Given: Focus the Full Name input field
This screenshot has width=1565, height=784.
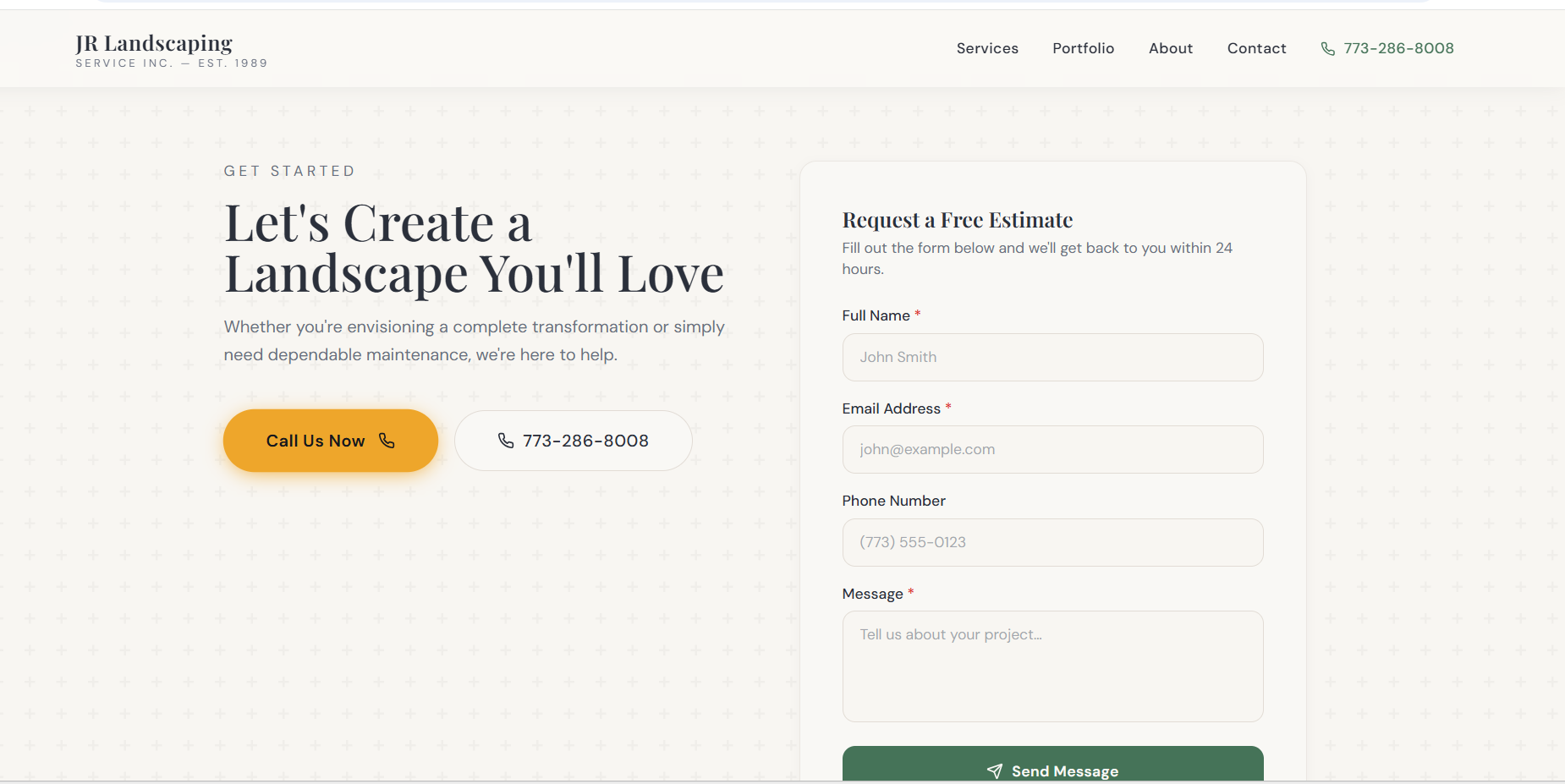Looking at the screenshot, I should point(1053,357).
